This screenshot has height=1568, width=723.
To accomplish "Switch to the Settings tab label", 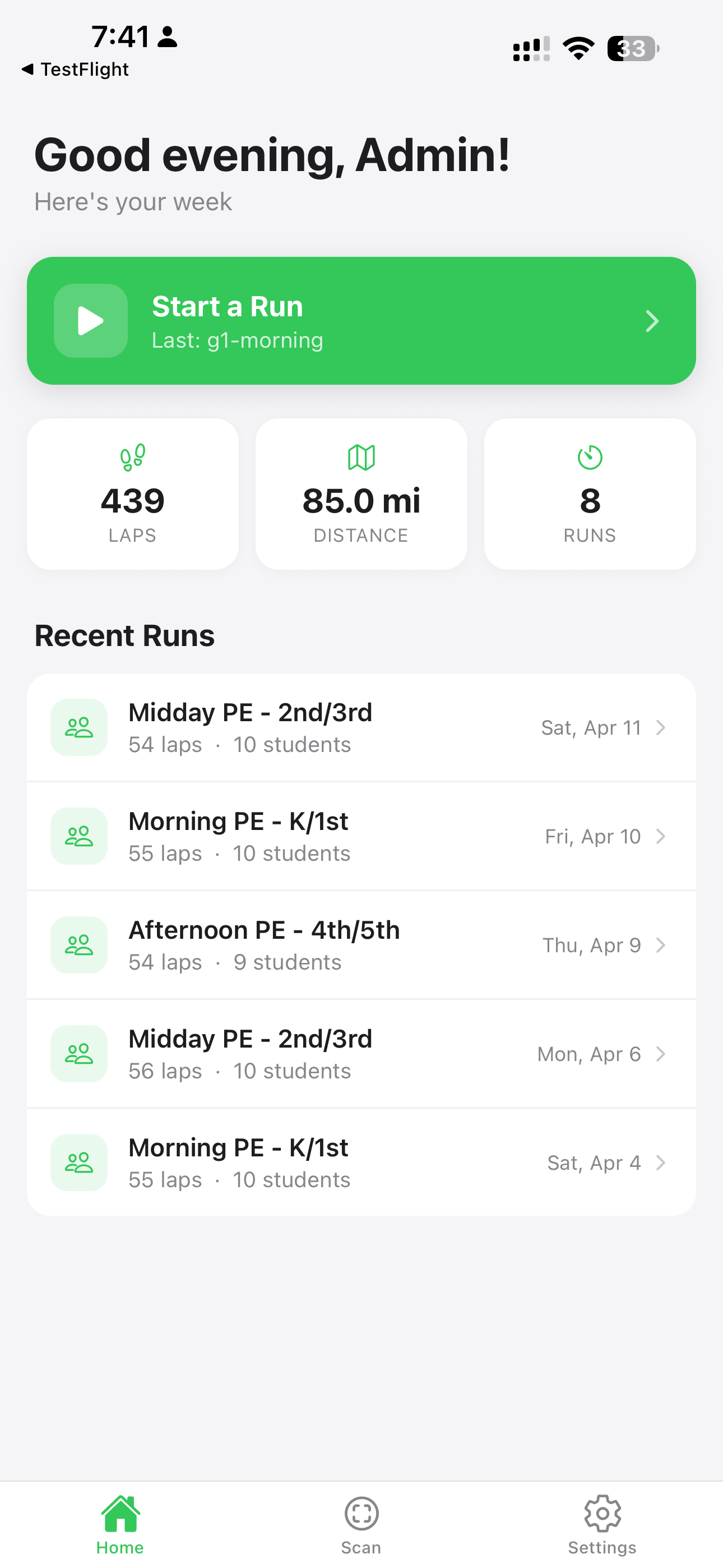I will 602,1547.
